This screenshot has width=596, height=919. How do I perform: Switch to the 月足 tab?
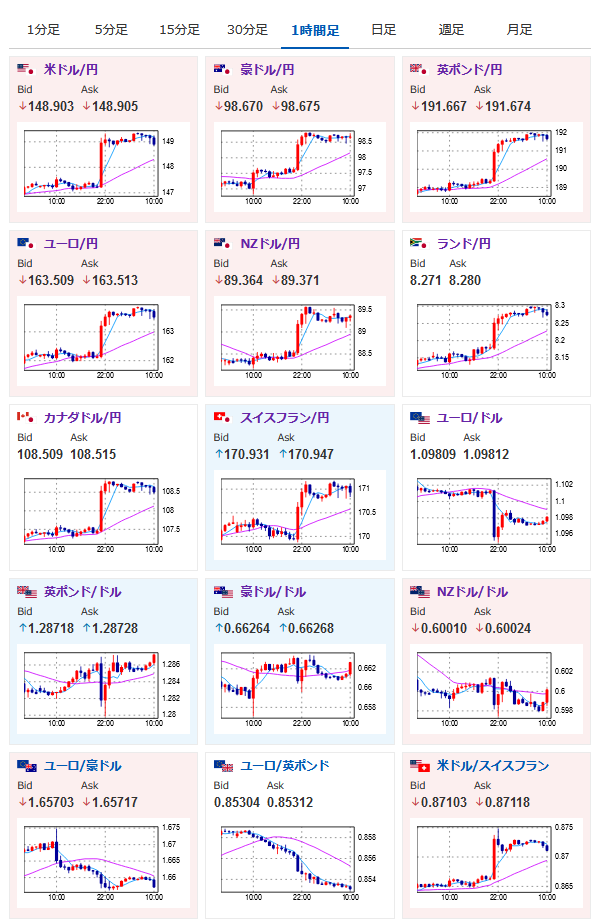tap(519, 30)
